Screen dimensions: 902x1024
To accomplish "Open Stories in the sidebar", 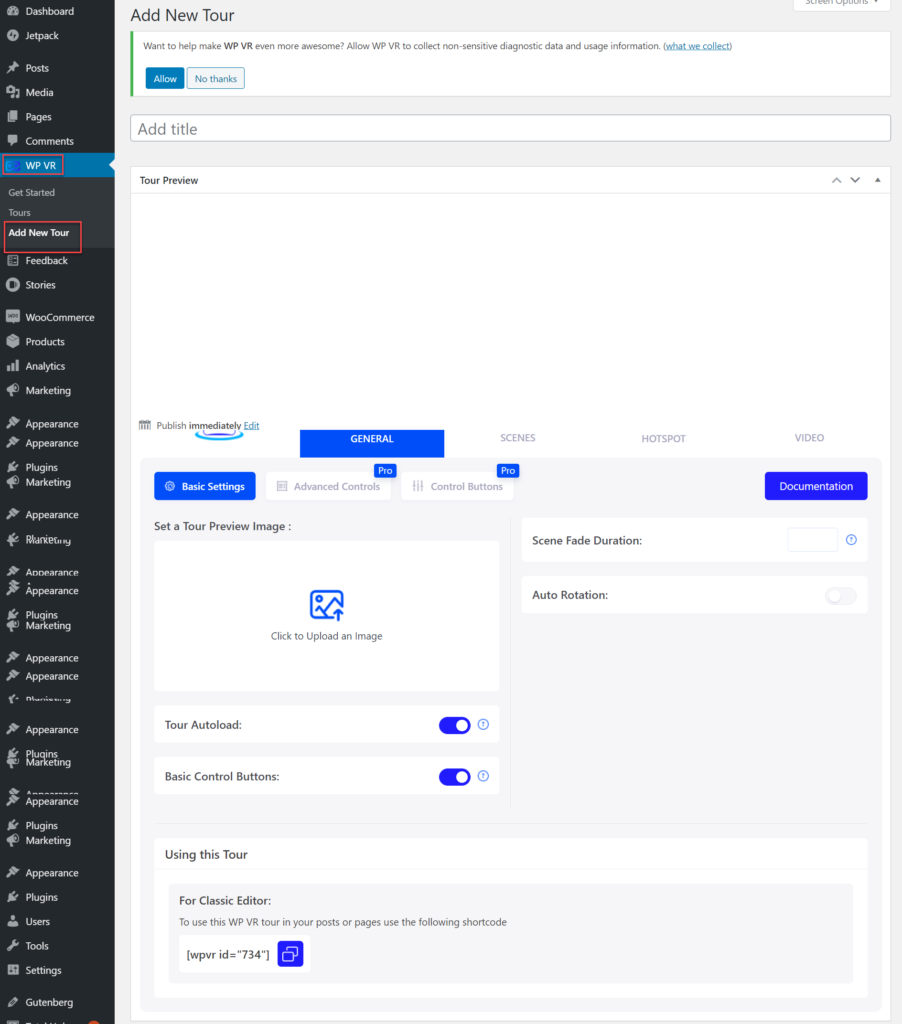I will tap(31, 285).
